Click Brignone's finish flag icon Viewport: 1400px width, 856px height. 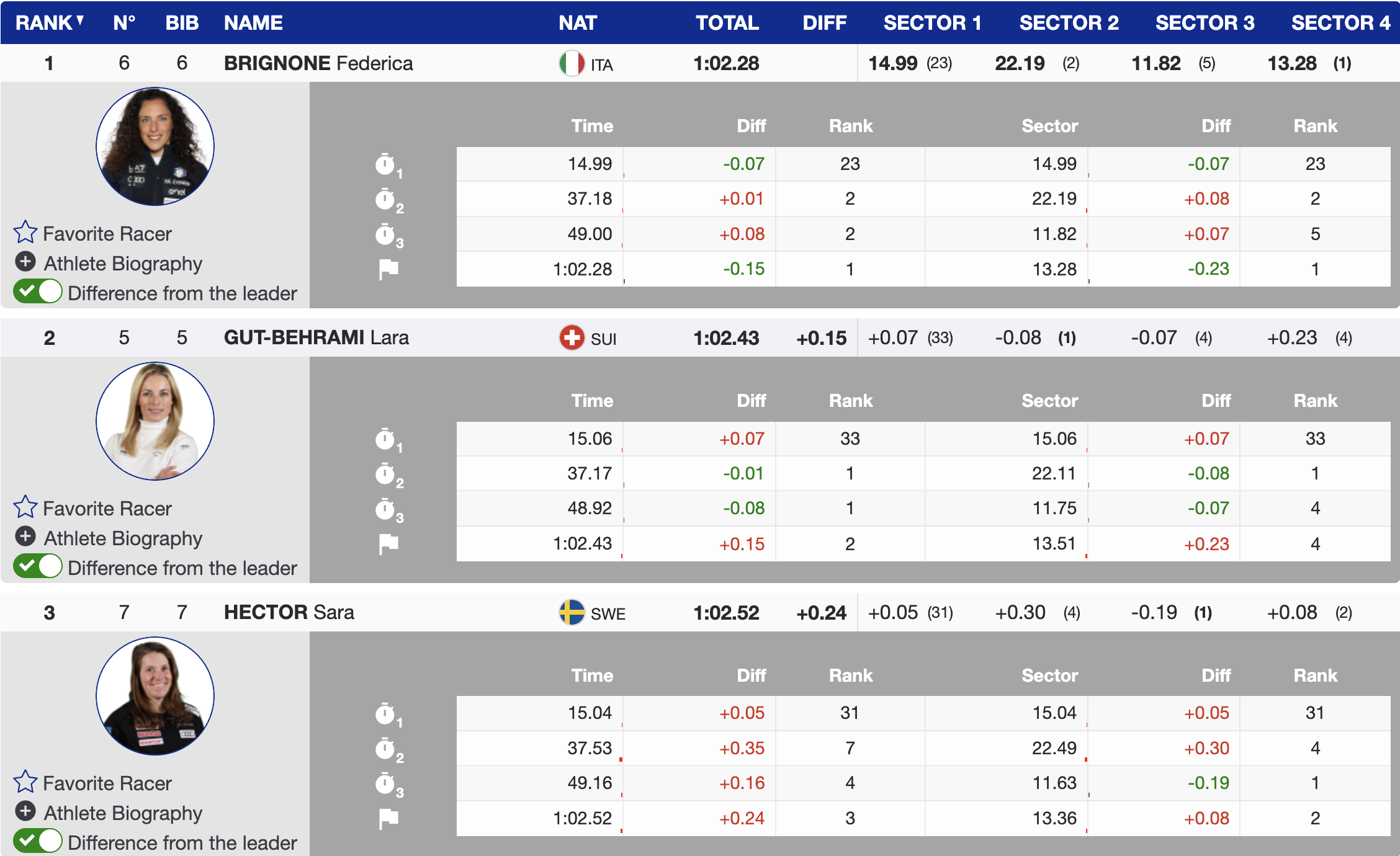coord(388,269)
